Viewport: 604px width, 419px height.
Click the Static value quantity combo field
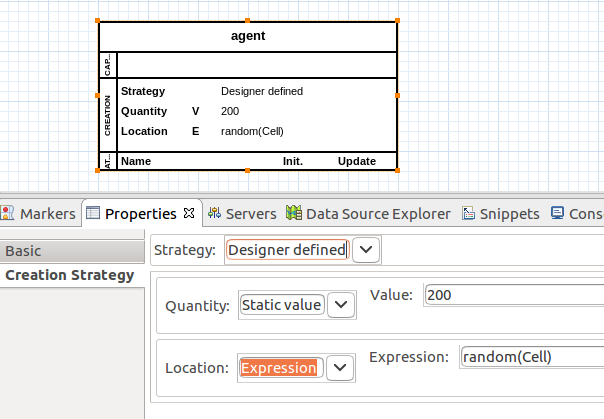[x=282, y=305]
